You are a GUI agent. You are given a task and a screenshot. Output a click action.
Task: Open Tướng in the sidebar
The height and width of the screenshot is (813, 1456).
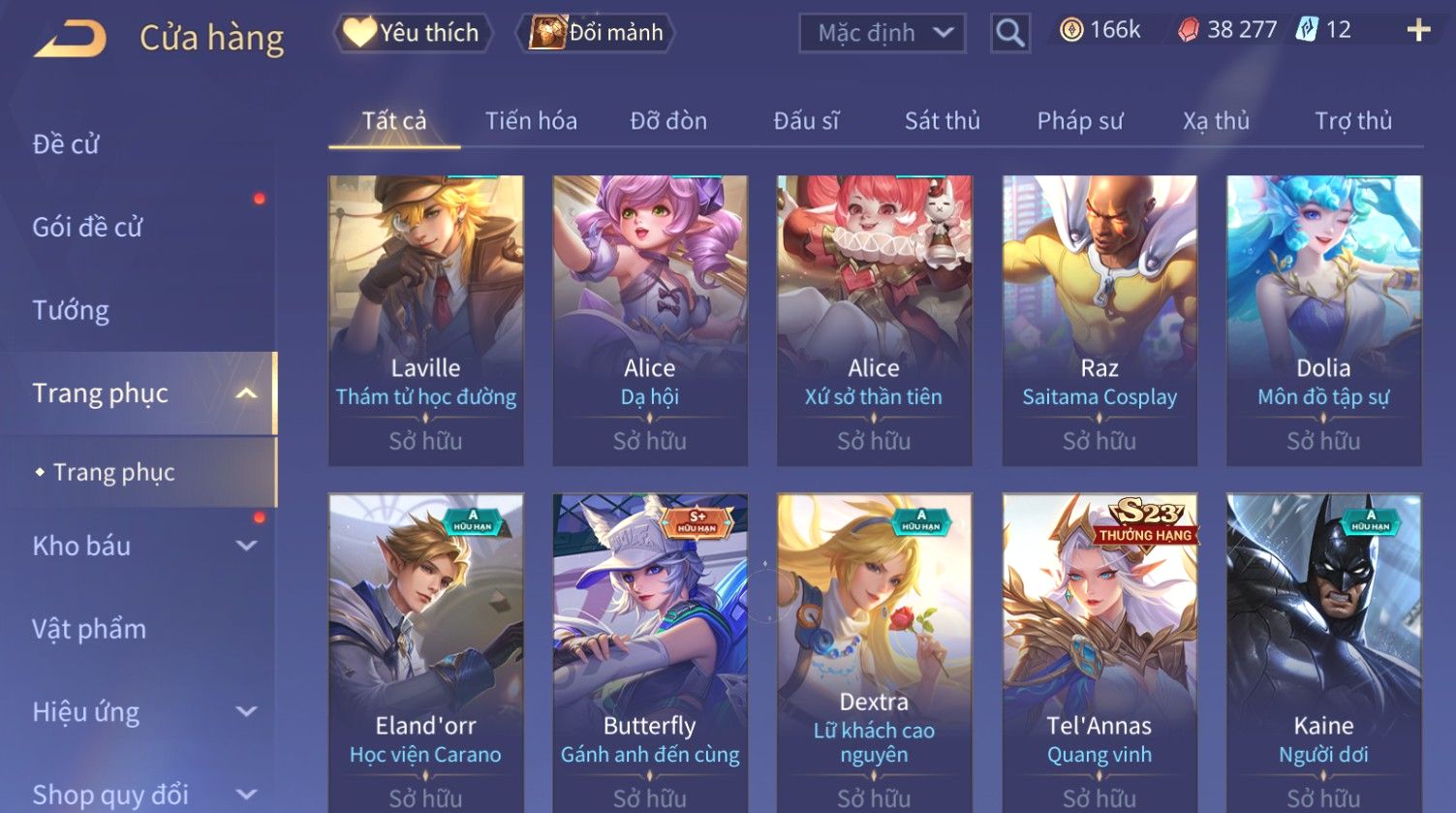pos(71,310)
